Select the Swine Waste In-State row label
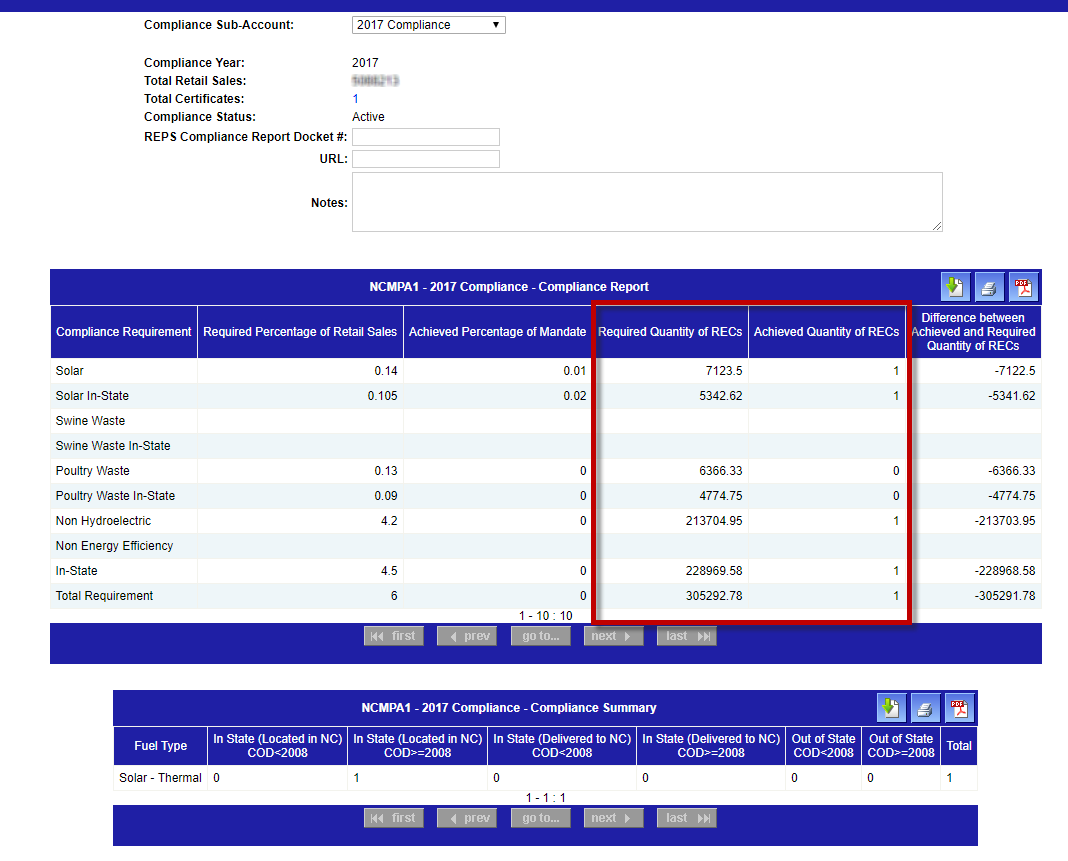This screenshot has height=861, width=1068. [x=113, y=445]
